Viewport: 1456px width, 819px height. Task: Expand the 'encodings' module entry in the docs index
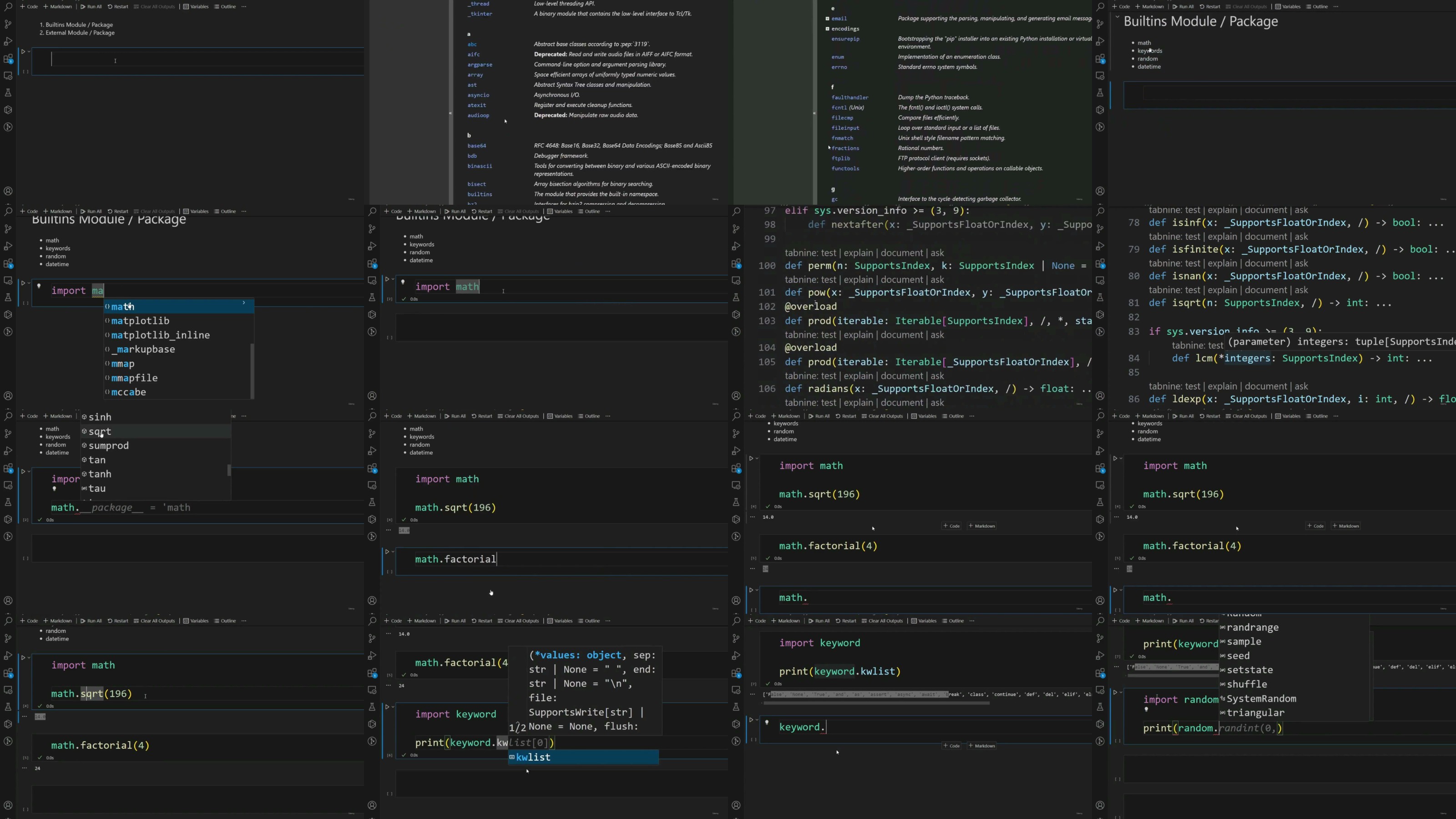click(x=828, y=29)
